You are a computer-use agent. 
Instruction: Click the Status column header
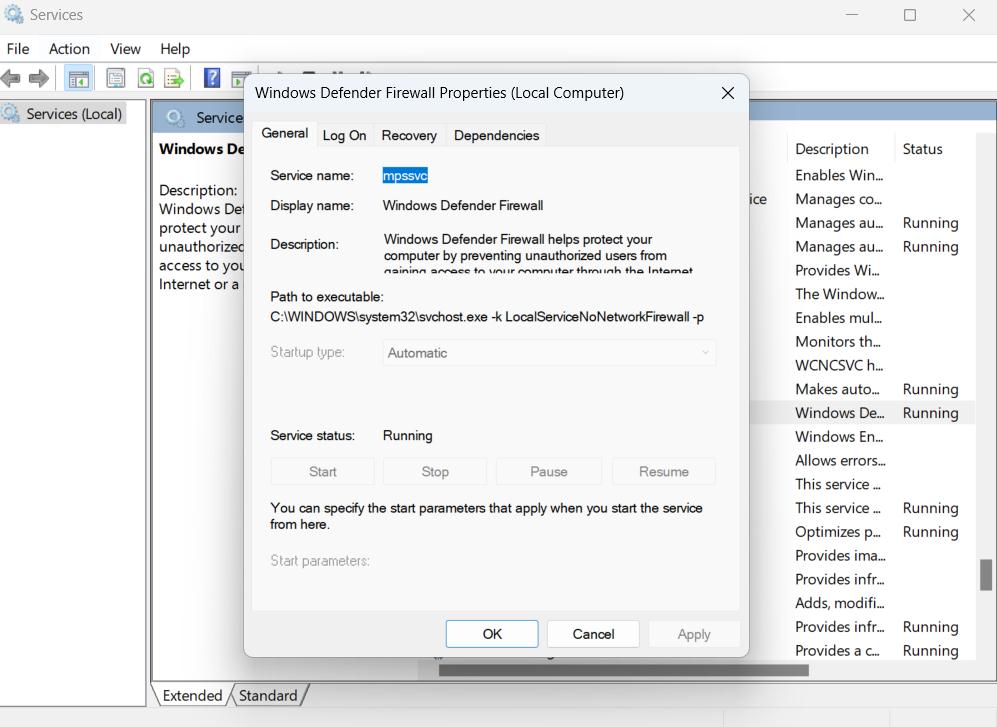coord(923,149)
